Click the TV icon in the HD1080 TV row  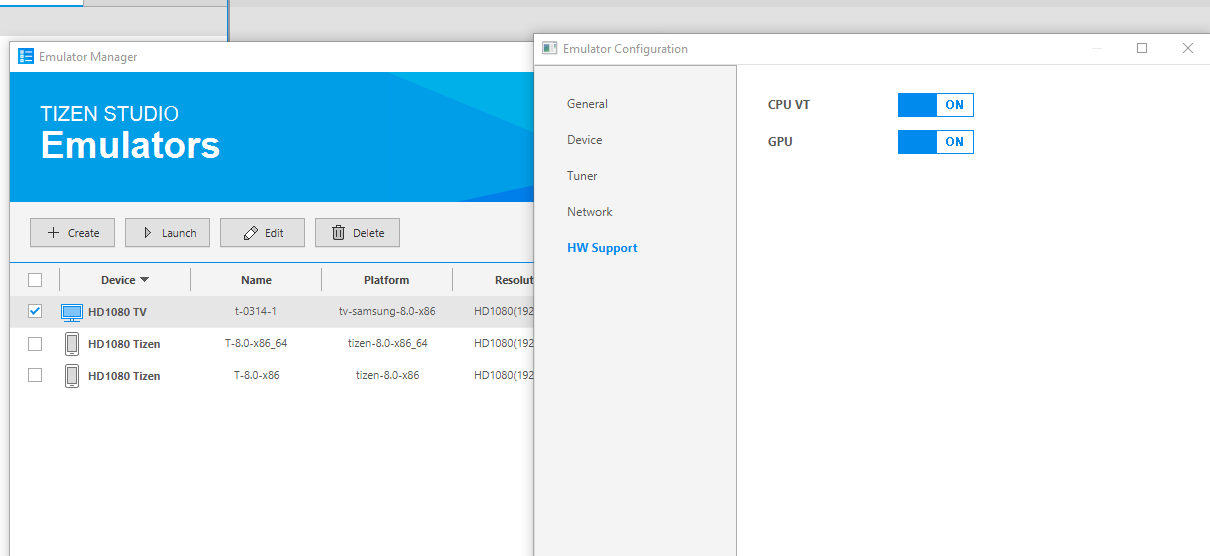click(72, 312)
